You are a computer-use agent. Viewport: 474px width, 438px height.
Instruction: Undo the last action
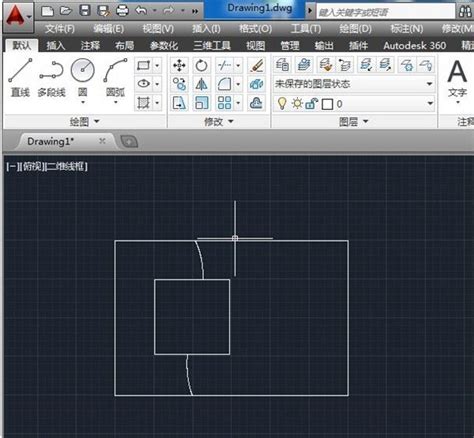(141, 11)
